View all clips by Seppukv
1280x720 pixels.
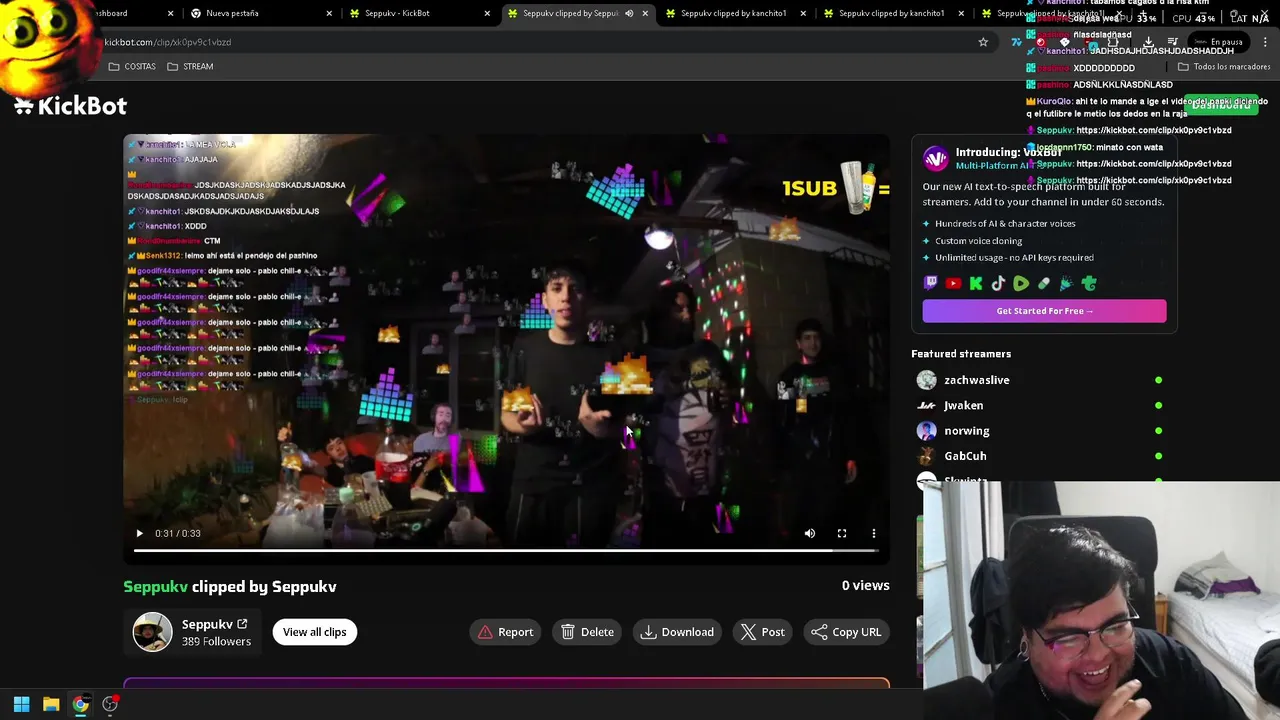(x=314, y=632)
